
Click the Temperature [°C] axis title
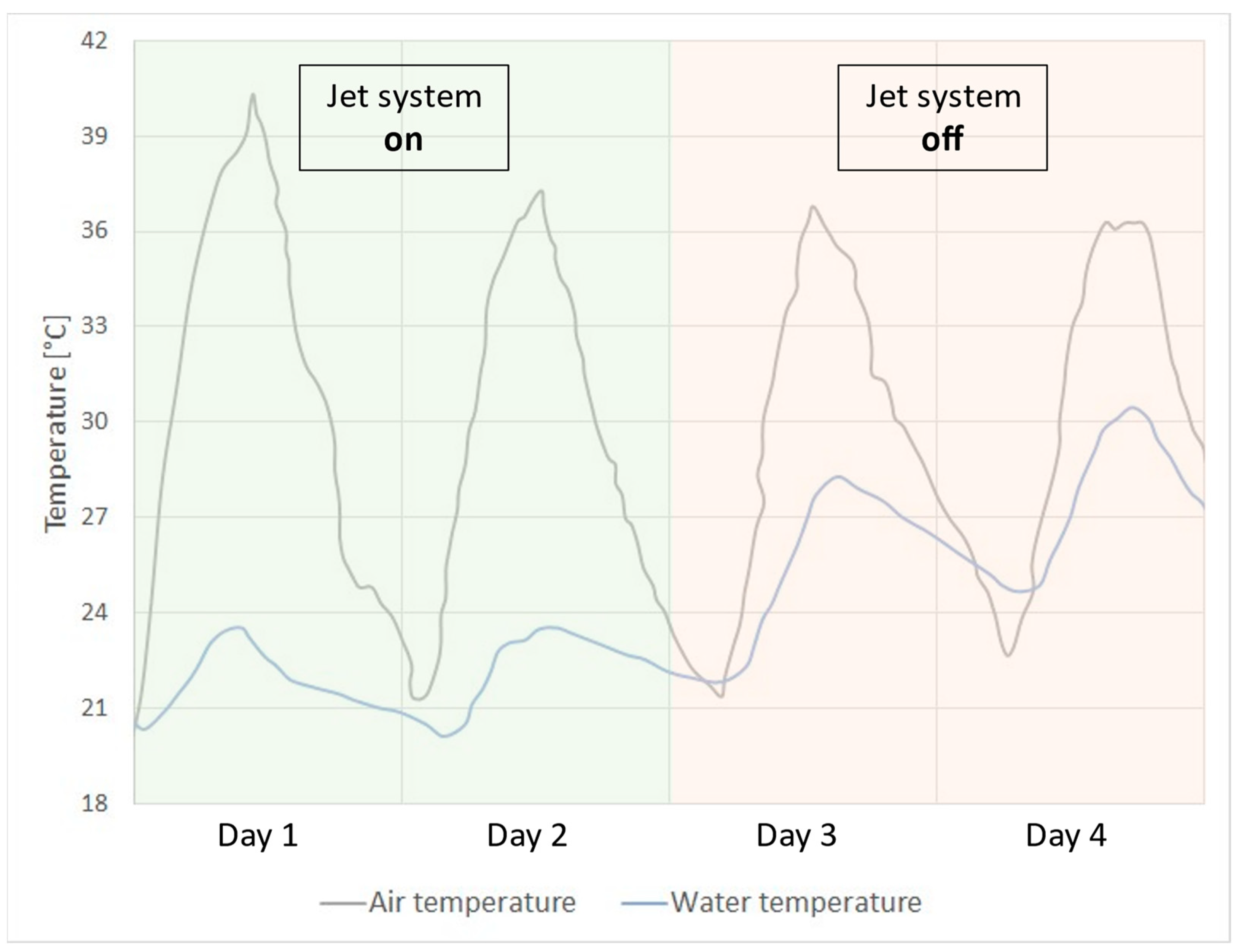click(x=56, y=423)
